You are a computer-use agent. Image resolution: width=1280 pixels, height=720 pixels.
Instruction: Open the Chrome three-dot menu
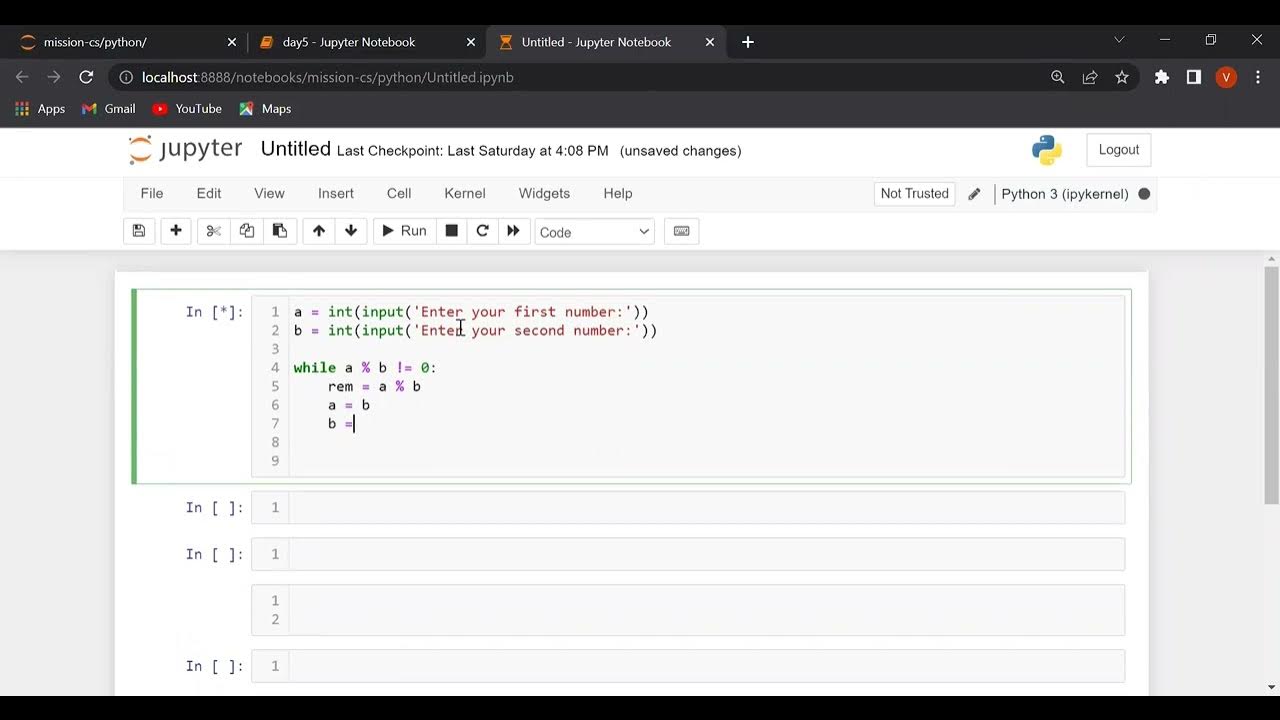point(1258,77)
